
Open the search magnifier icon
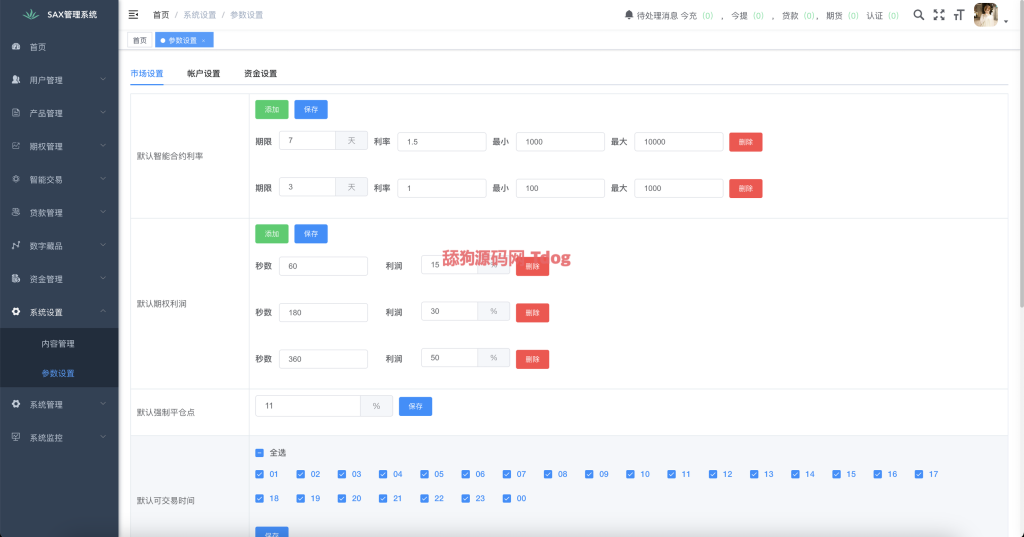[x=919, y=15]
